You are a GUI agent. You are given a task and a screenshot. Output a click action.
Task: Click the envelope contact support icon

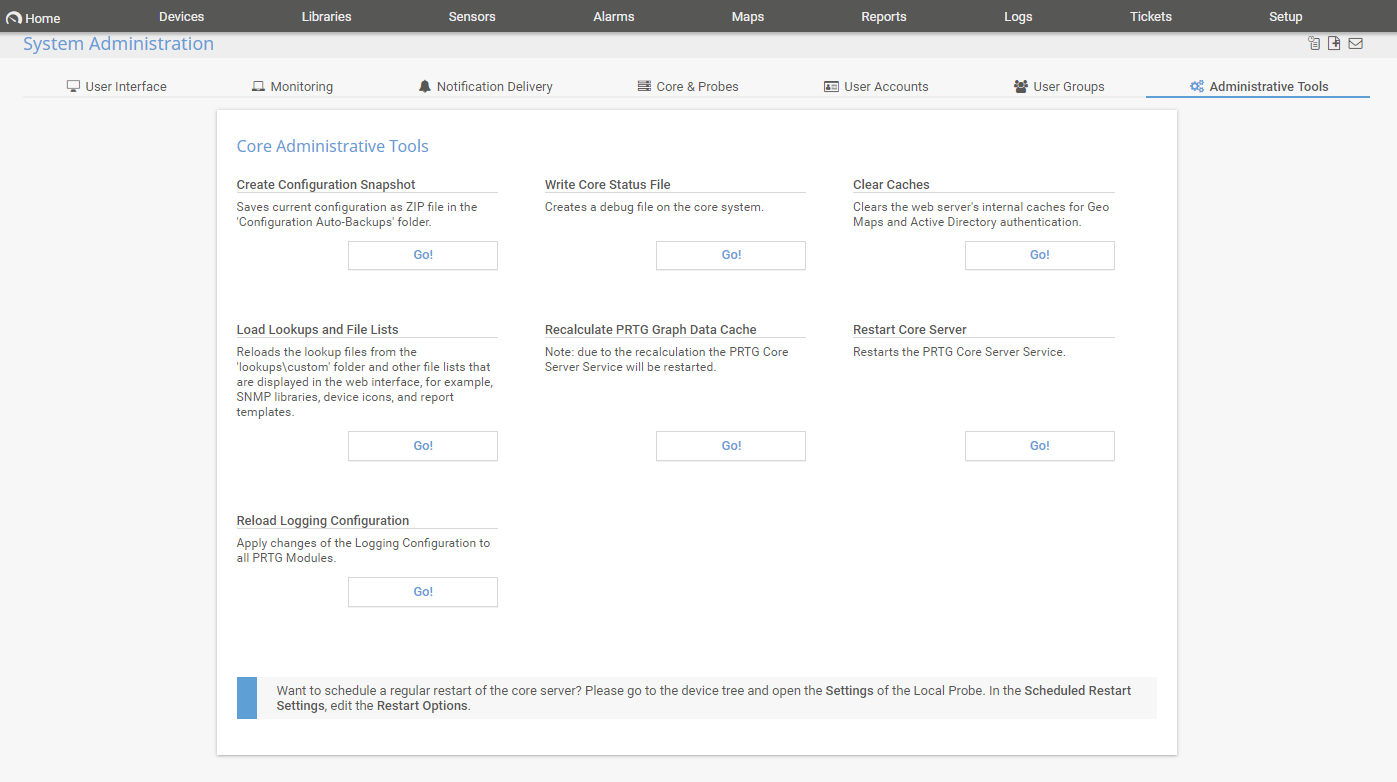[x=1355, y=43]
